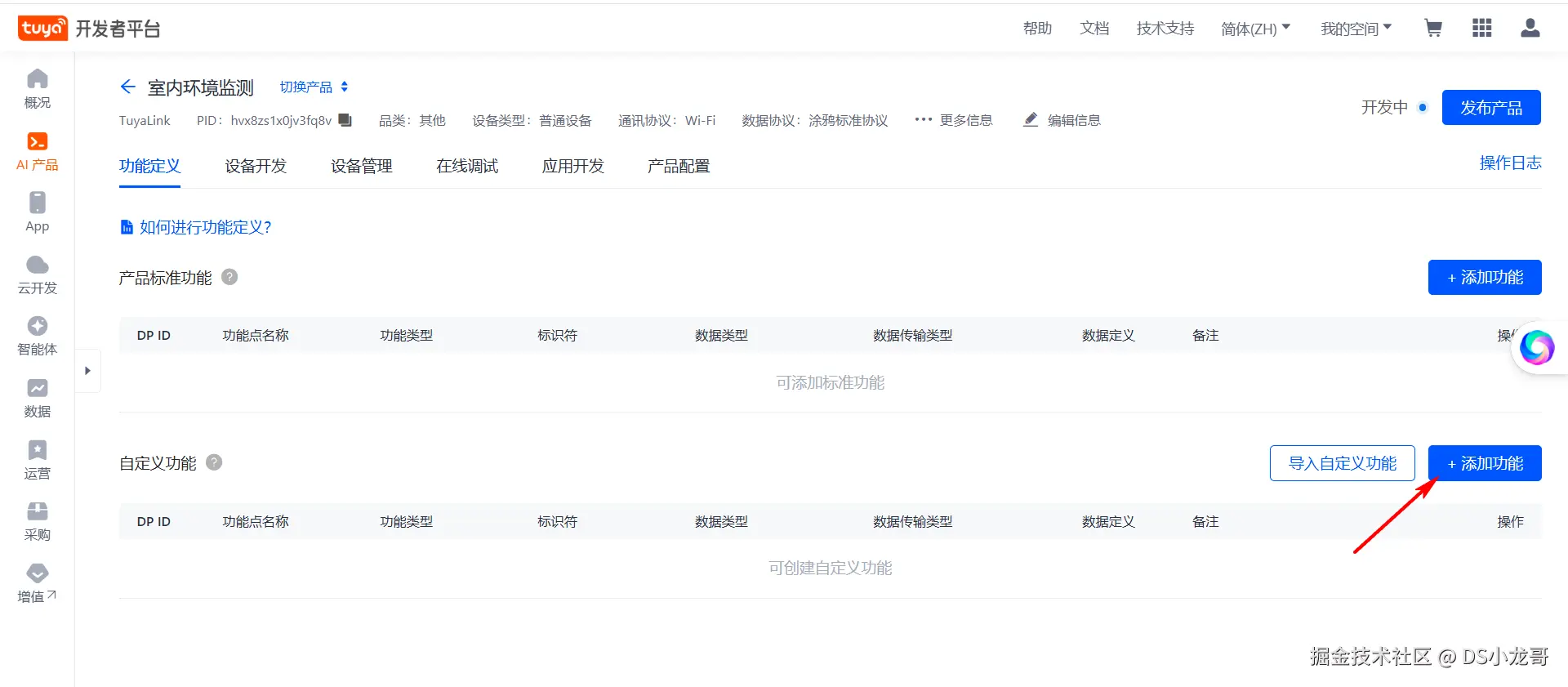The height and width of the screenshot is (687, 1568).
Task: Open the 数据 data sidebar item
Action: tap(38, 398)
